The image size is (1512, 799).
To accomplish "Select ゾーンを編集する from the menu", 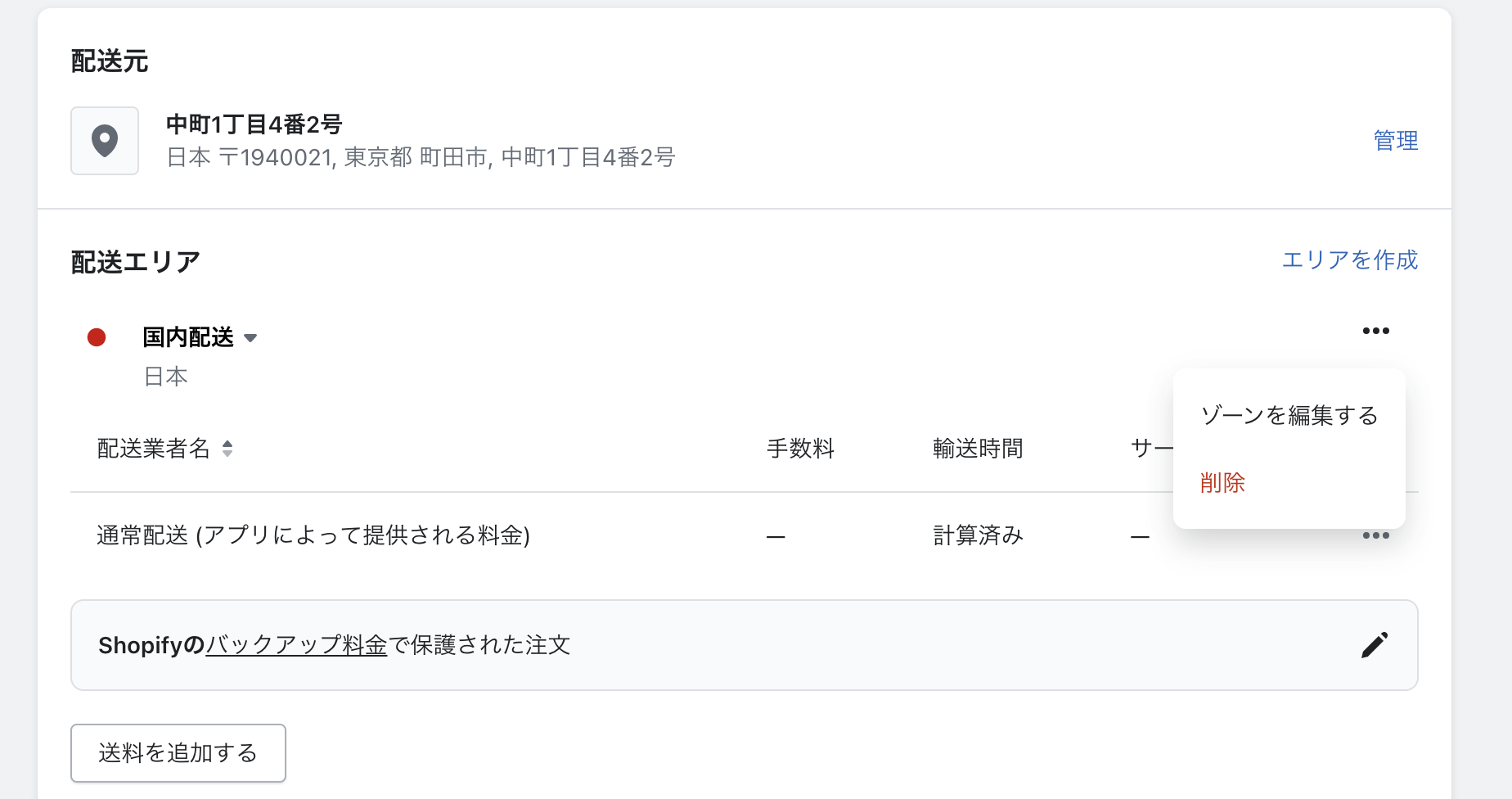I will (x=1289, y=415).
